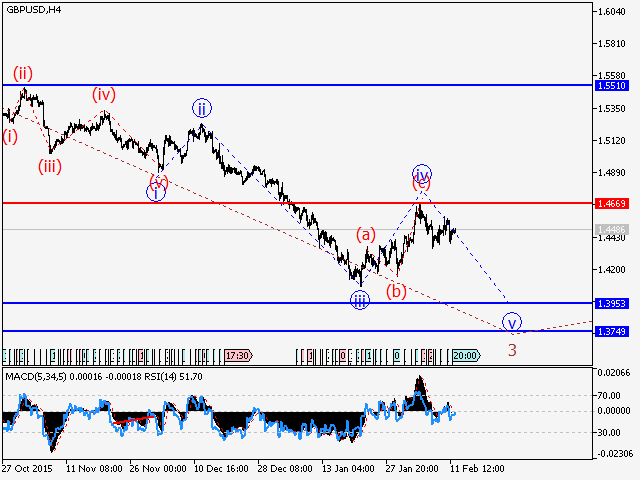Select the red (iv) wave label
The image size is (640, 480).
click(x=104, y=95)
